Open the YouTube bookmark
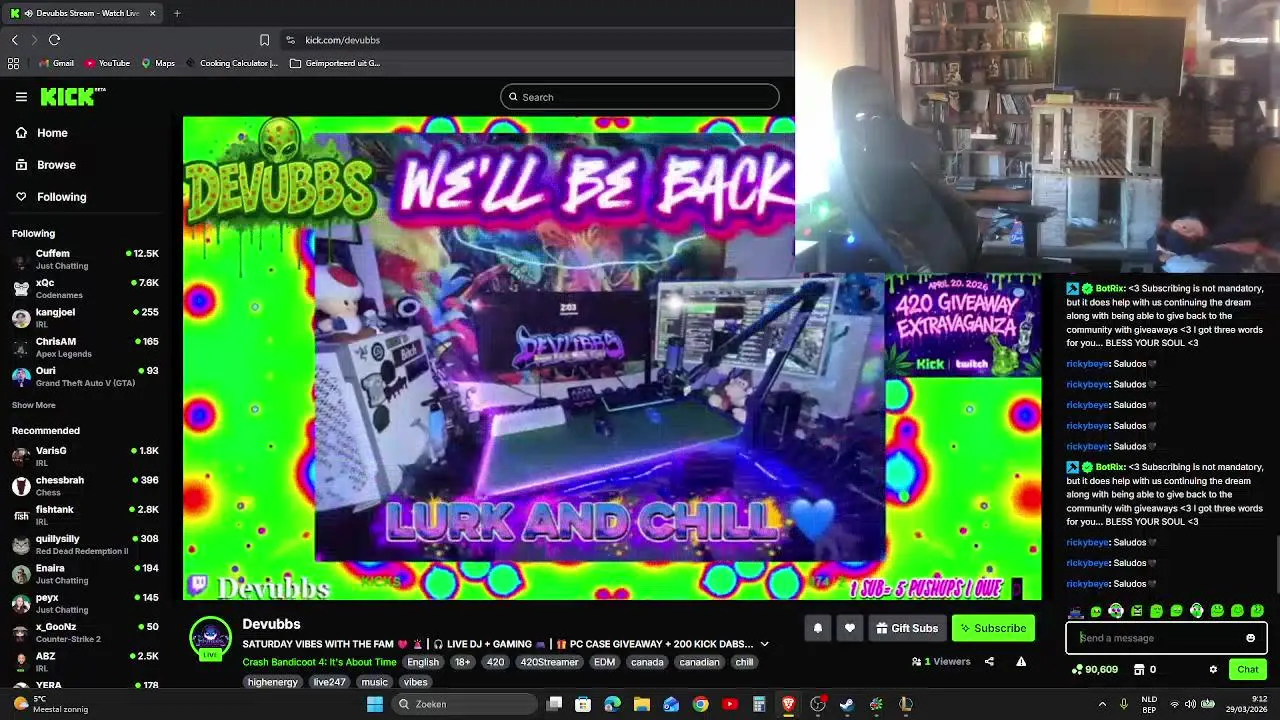This screenshot has width=1280, height=720. [x=107, y=63]
